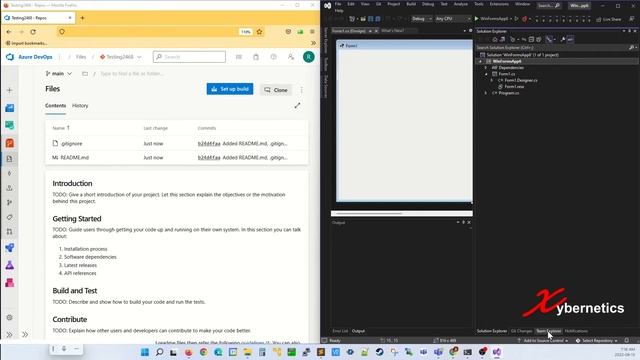Reload the page in Firefox

pos(33,32)
